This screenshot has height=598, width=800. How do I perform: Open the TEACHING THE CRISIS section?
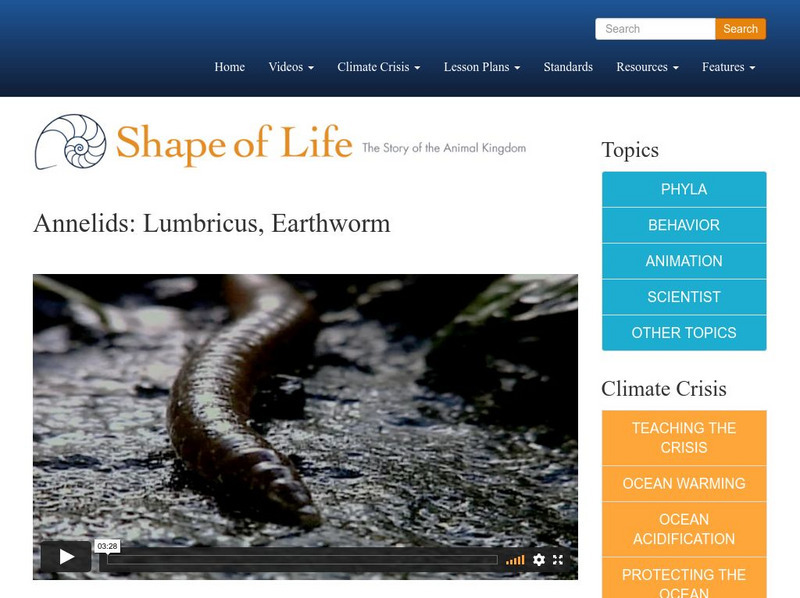tap(683, 436)
